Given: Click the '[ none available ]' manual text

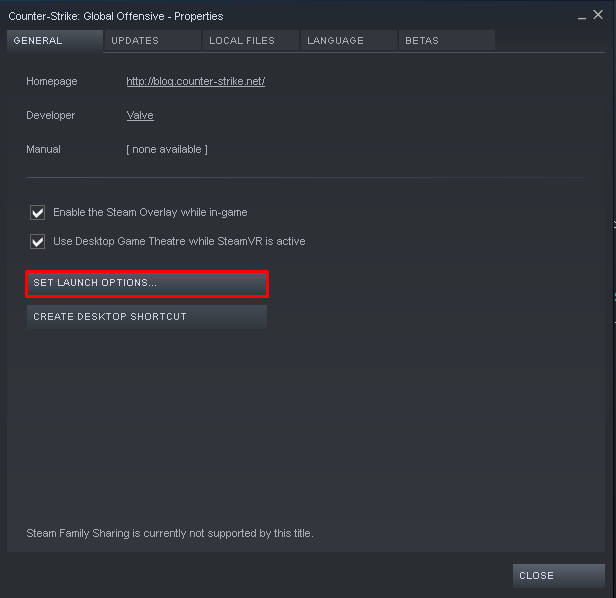Looking at the screenshot, I should pyautogui.click(x=167, y=149).
